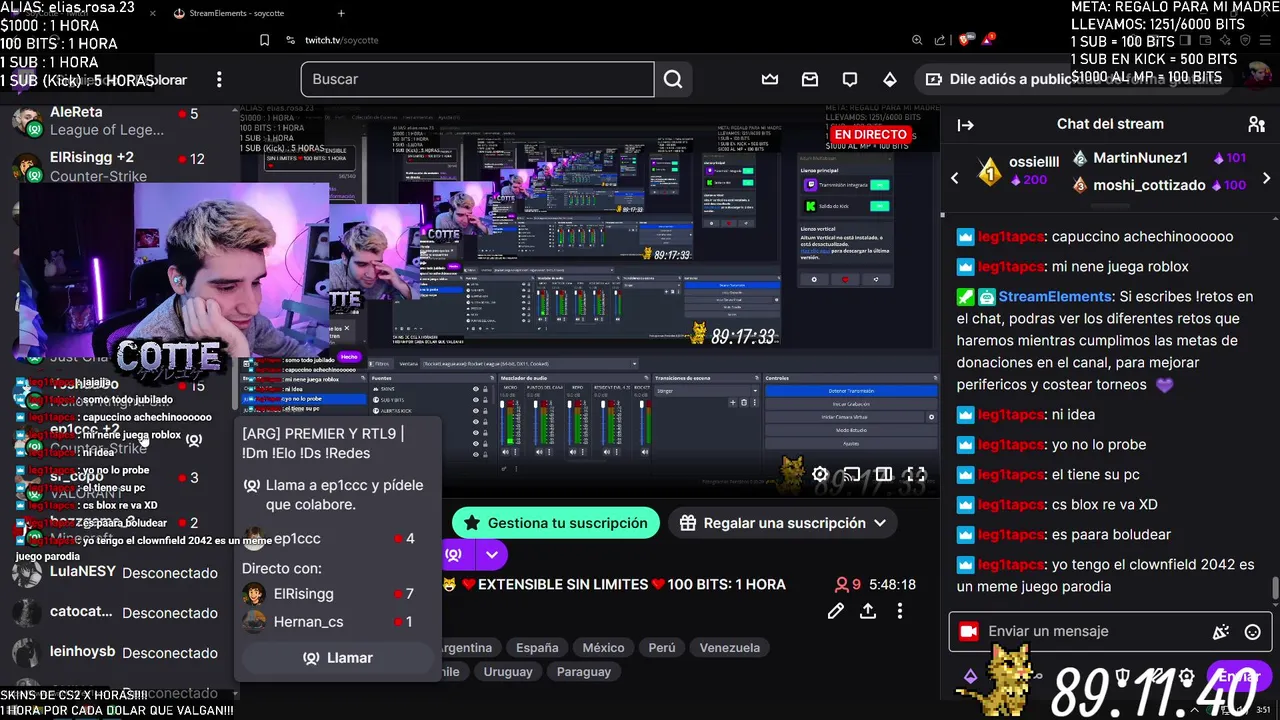Click the chat scrollbar thumb
The height and width of the screenshot is (720, 1280).
[x=1274, y=590]
